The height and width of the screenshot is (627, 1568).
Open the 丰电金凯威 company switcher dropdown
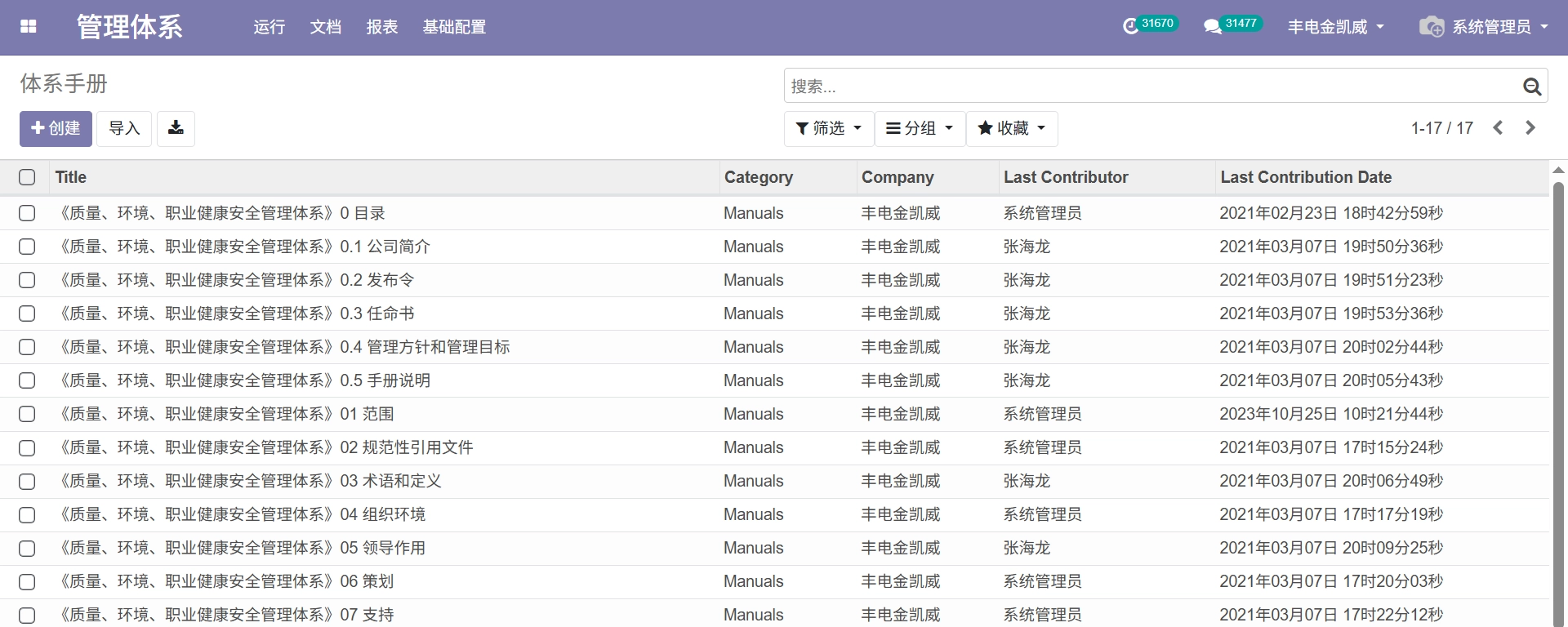pyautogui.click(x=1336, y=27)
